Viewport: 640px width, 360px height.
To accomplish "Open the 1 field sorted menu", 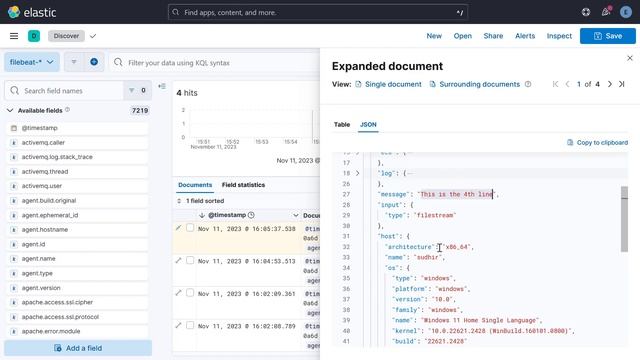I will coord(200,201).
